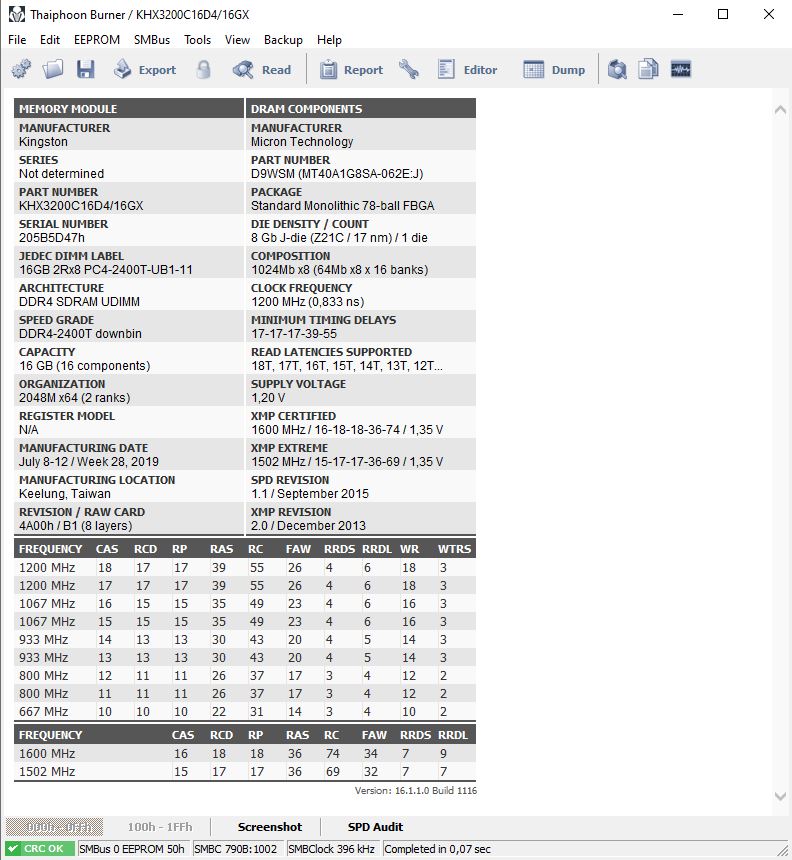792x860 pixels.
Task: Click the Completed in 0,07 sec status text
Action: 437,848
